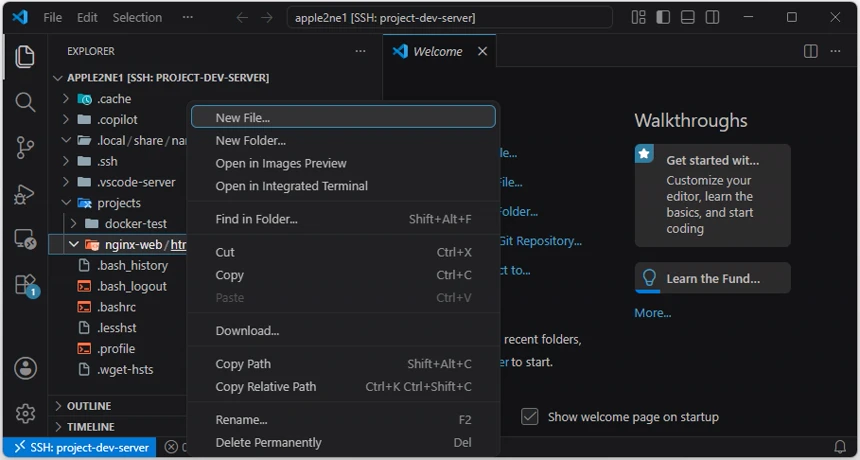860x460 pixels.
Task: Open the File menu
Action: pyautogui.click(x=53, y=18)
